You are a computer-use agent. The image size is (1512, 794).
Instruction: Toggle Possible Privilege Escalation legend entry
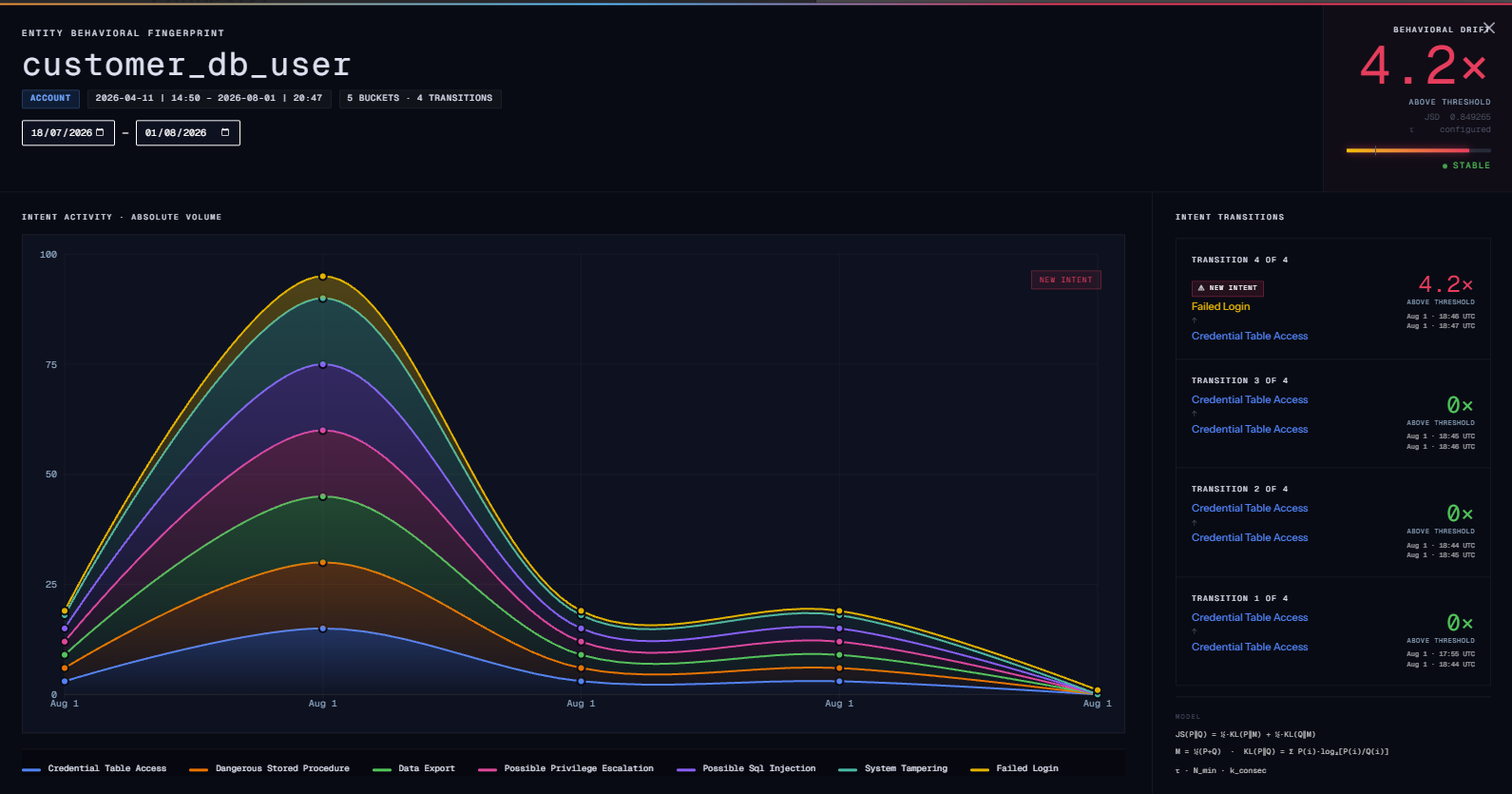[566, 768]
